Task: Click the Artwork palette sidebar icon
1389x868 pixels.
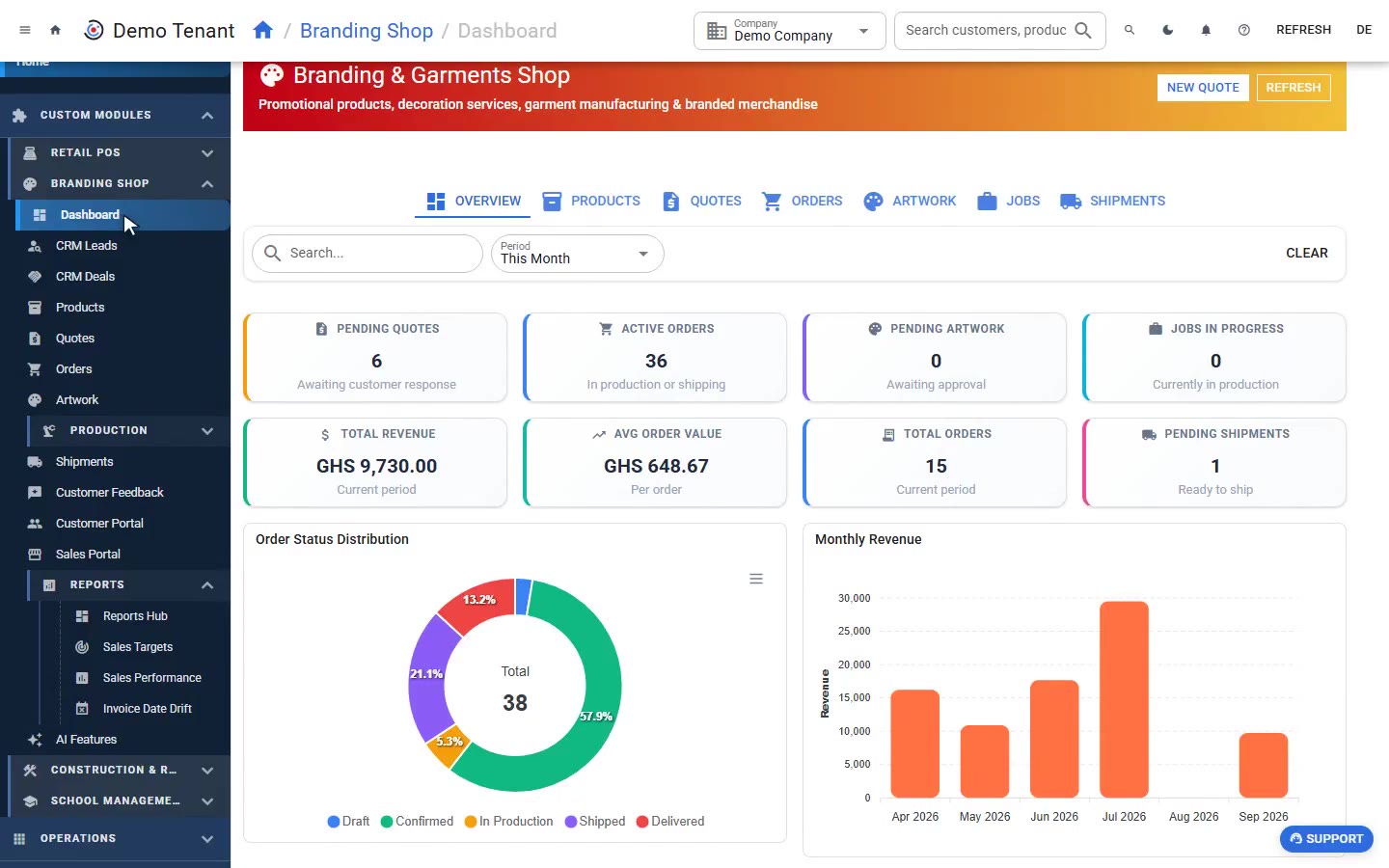Action: (35, 400)
